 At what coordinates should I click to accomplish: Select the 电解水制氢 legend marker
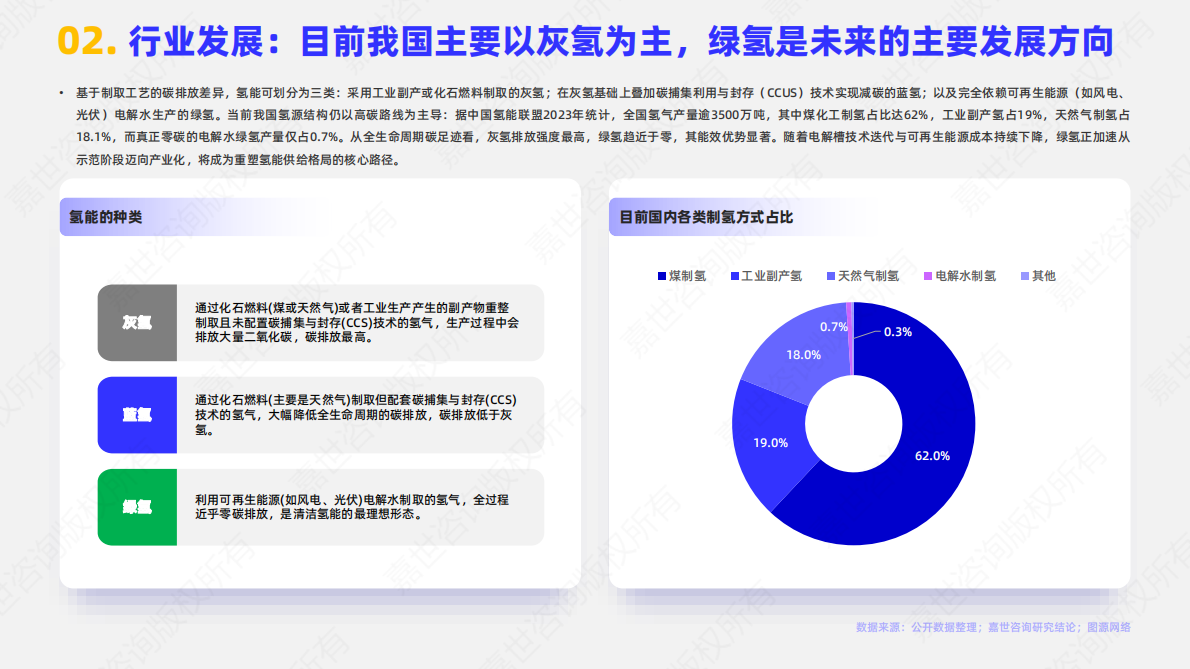(928, 276)
